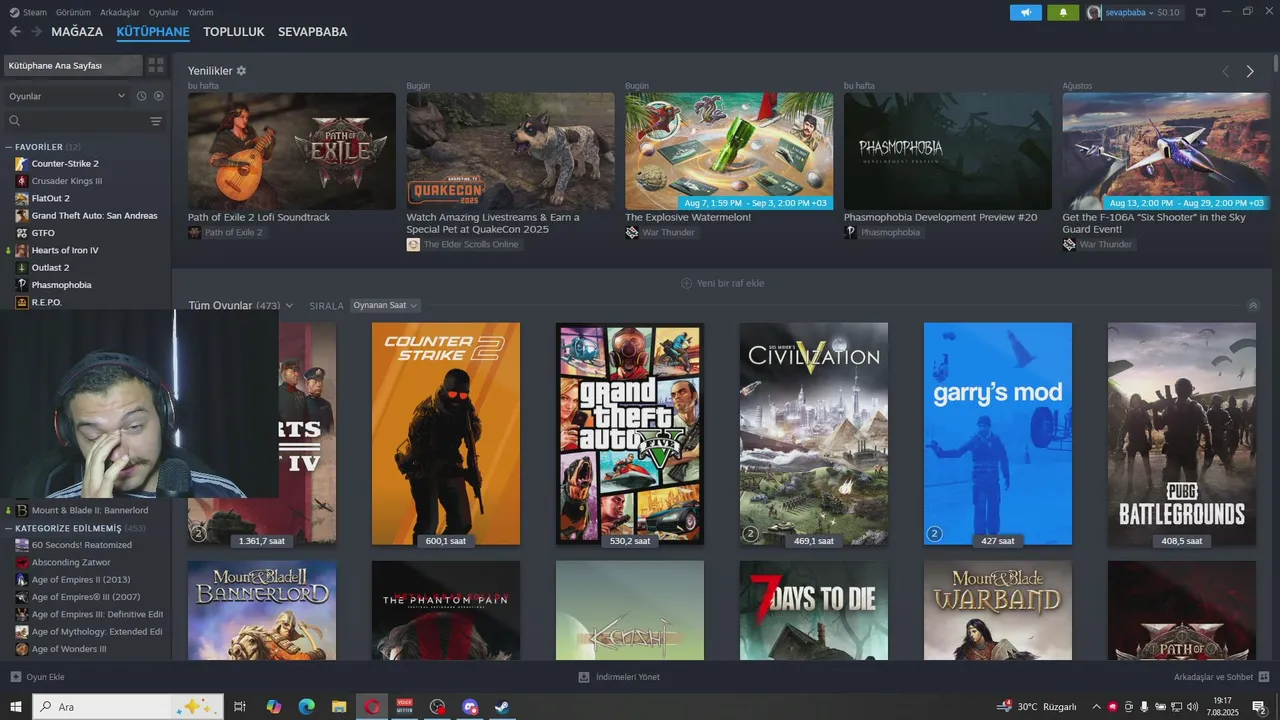
Task: Show previous Yenilikler items arrow
Action: pos(1226,71)
